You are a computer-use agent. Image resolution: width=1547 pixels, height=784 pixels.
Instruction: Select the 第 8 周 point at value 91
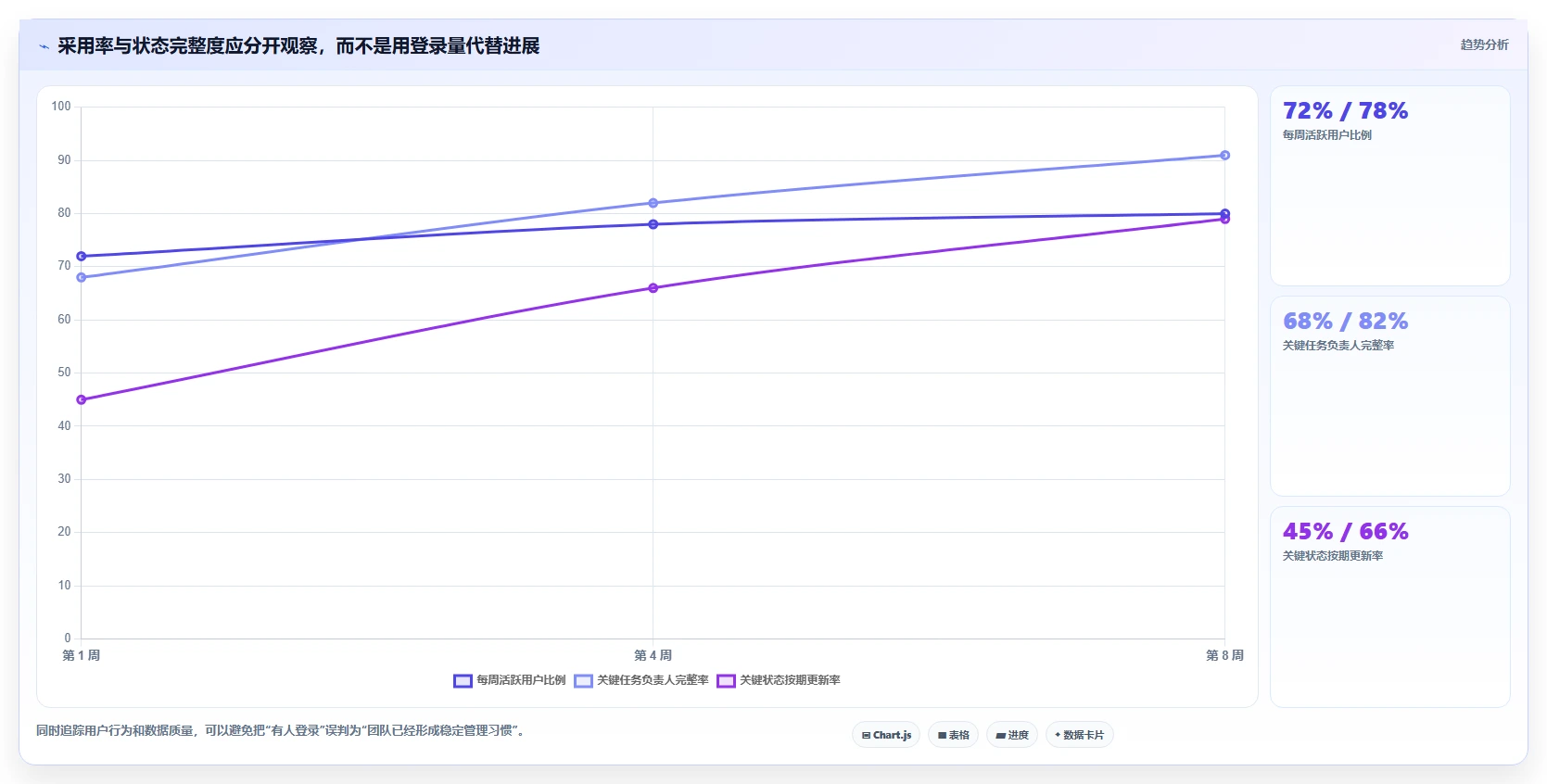click(1225, 156)
